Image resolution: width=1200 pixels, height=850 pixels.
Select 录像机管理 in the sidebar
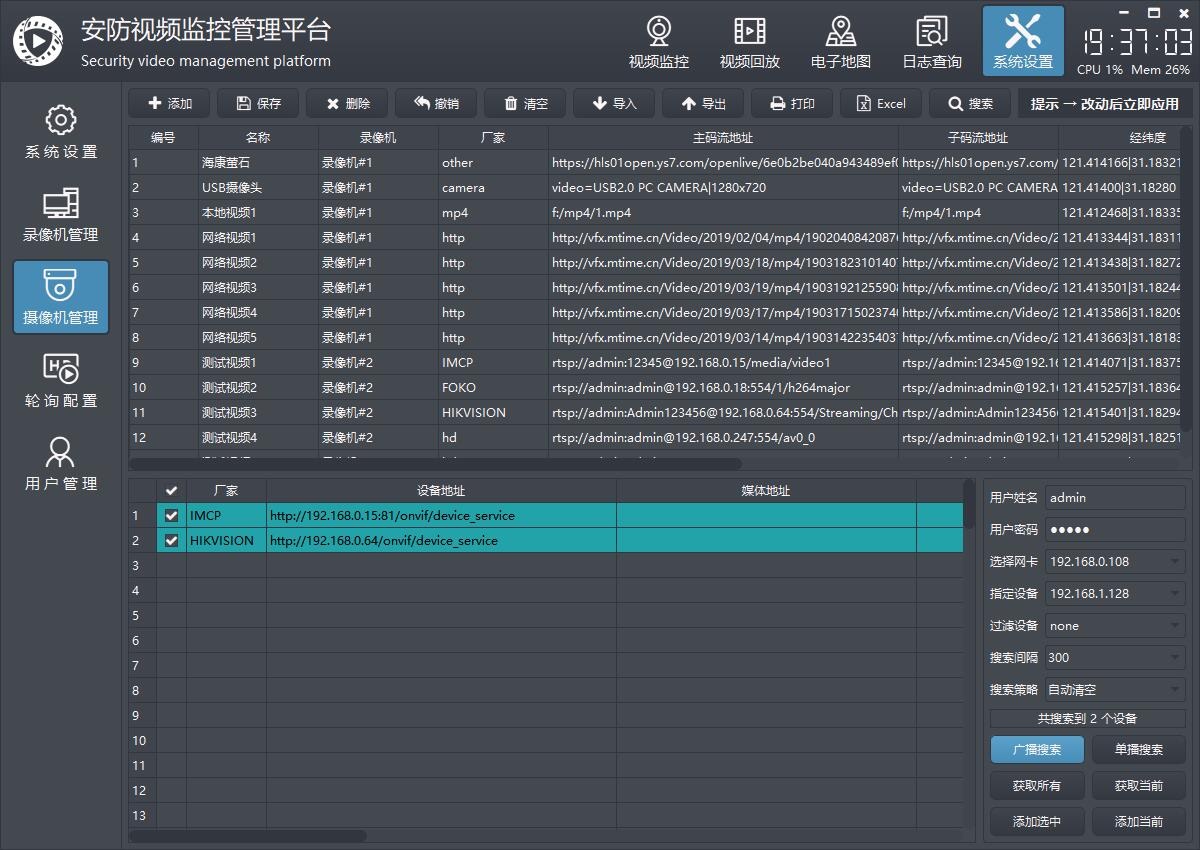point(61,215)
